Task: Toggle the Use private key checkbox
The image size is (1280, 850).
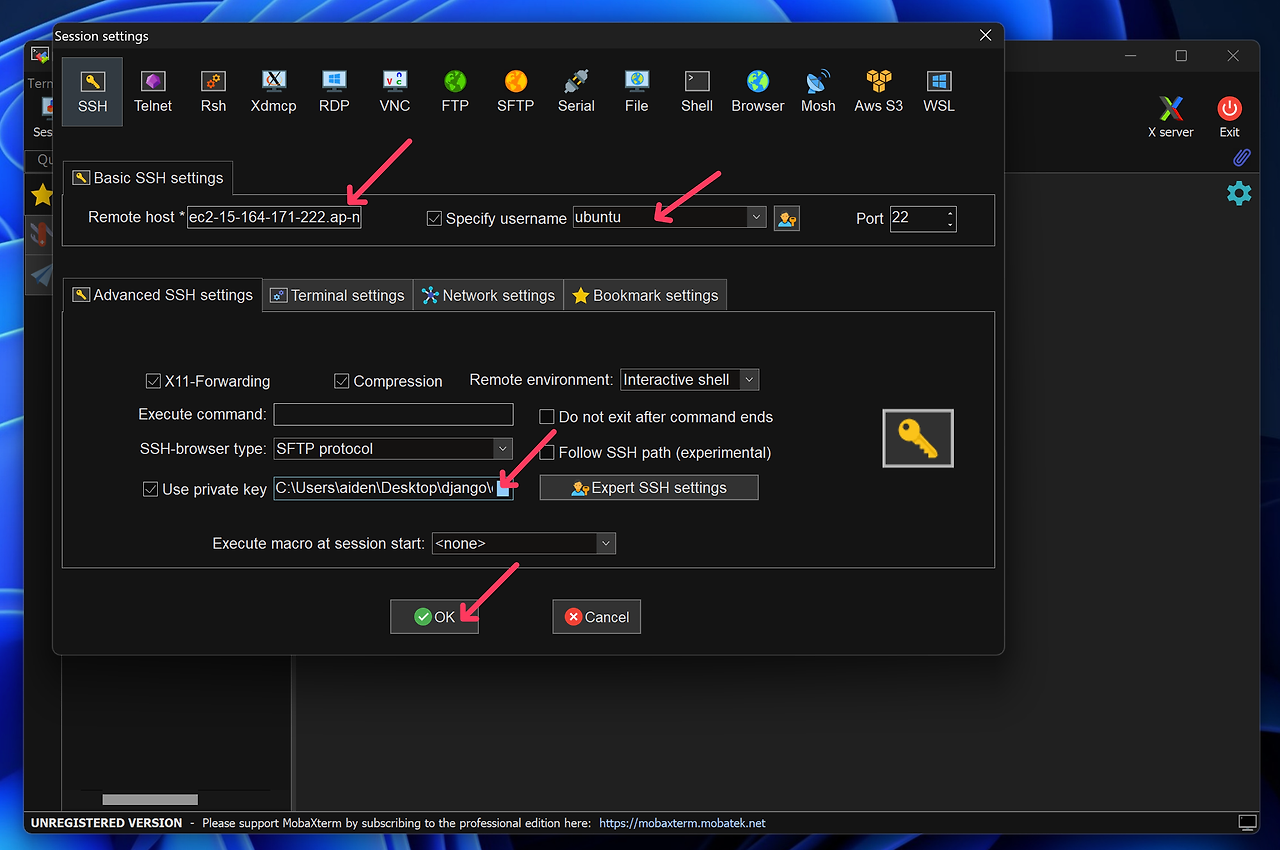Action: pyautogui.click(x=151, y=489)
